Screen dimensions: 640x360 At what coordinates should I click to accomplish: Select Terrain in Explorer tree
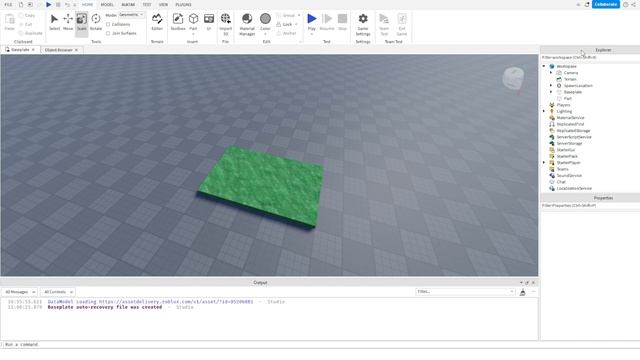tap(570, 79)
